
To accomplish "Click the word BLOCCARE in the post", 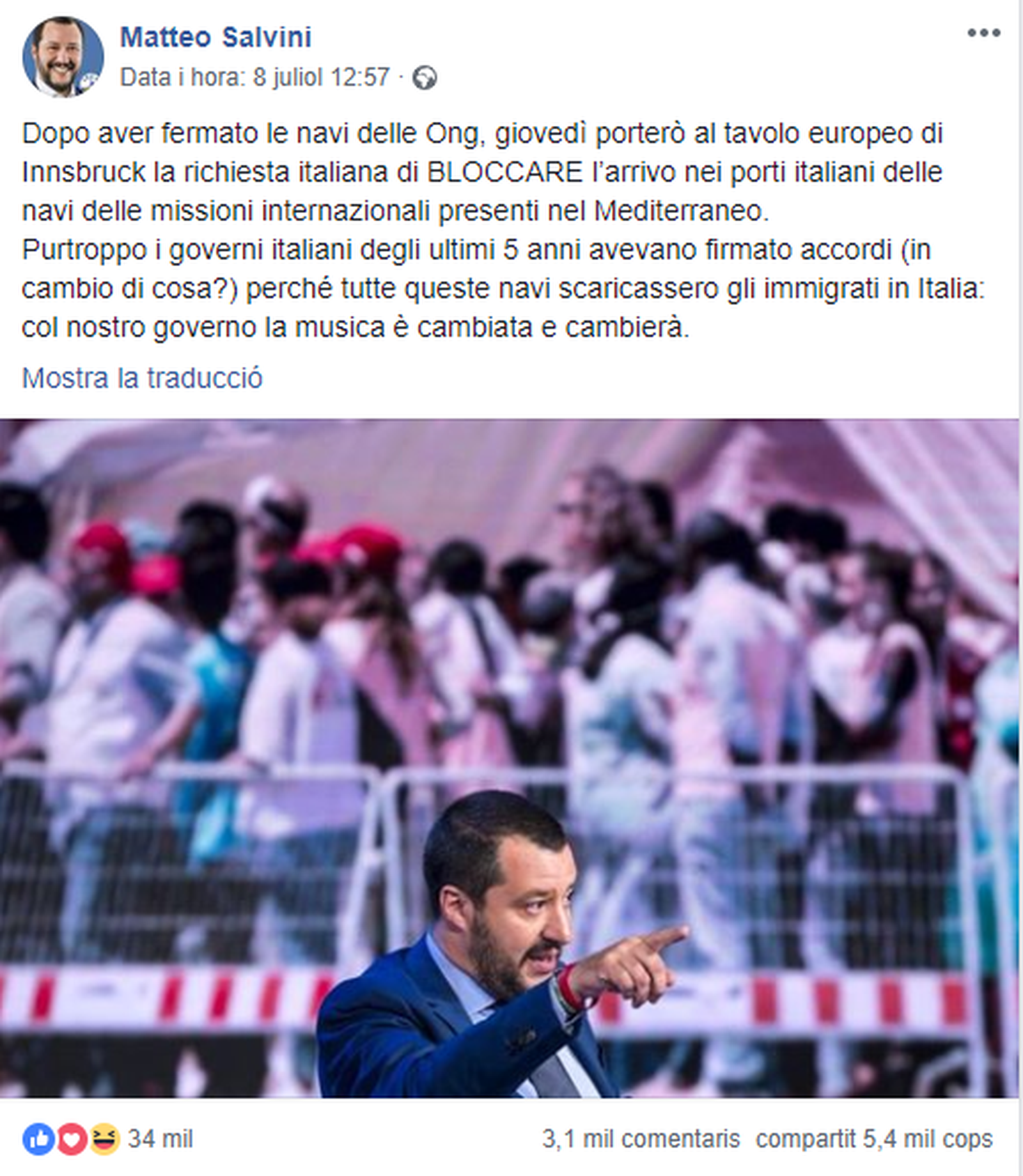I will [505, 173].
